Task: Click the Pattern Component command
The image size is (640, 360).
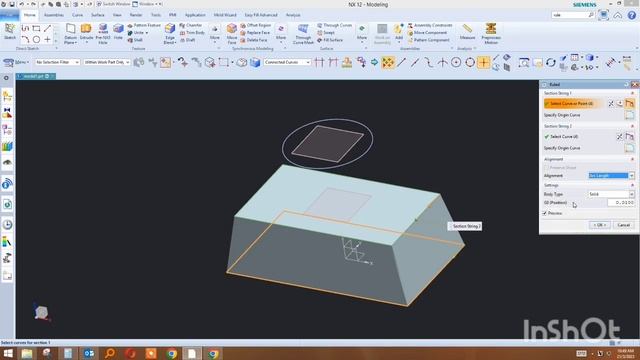Action: [429, 40]
